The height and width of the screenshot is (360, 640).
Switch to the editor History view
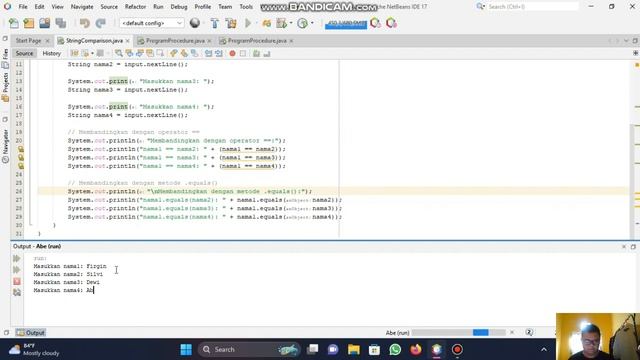pos(51,53)
